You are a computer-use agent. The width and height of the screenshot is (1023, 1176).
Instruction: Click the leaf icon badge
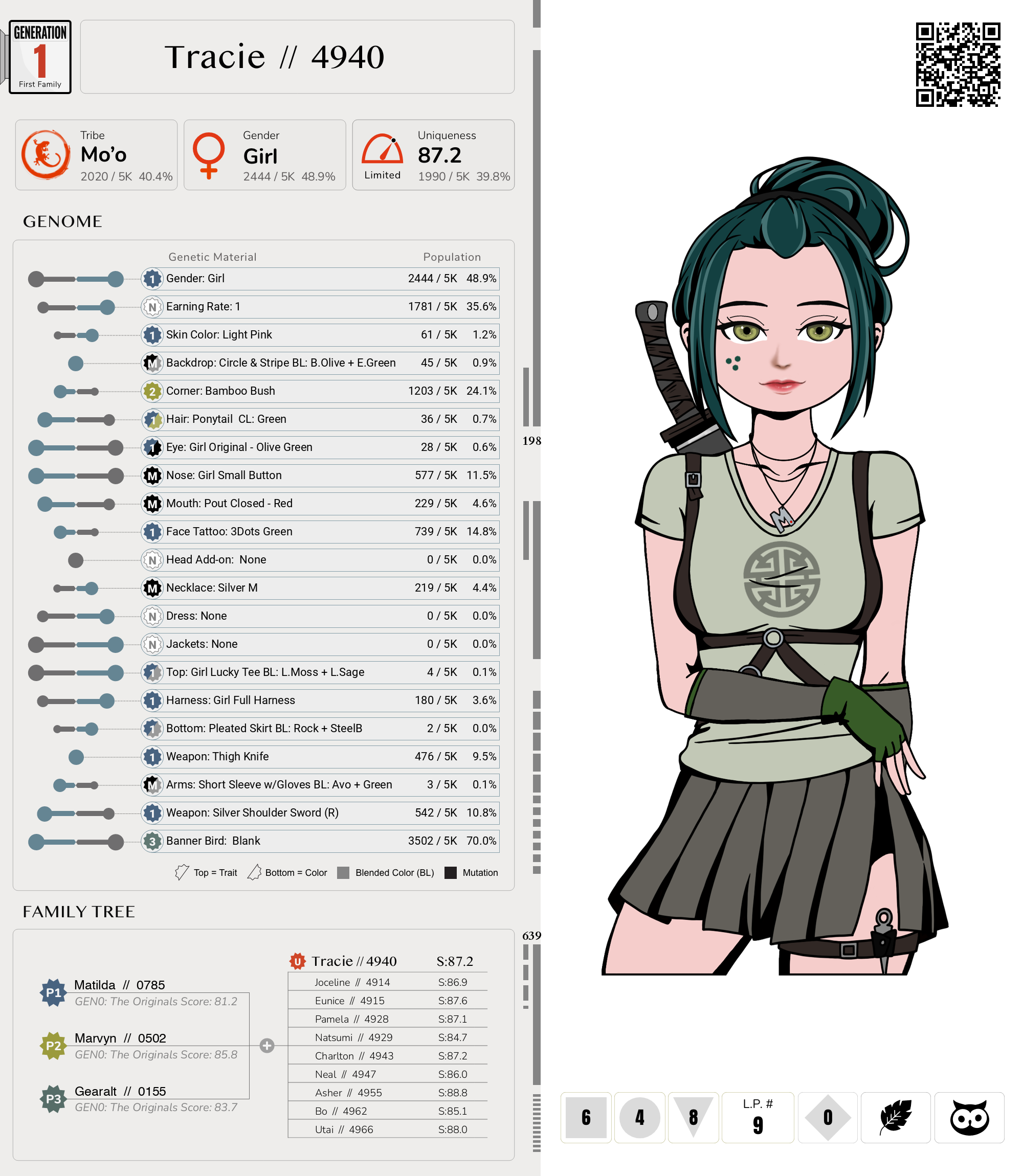(895, 1117)
